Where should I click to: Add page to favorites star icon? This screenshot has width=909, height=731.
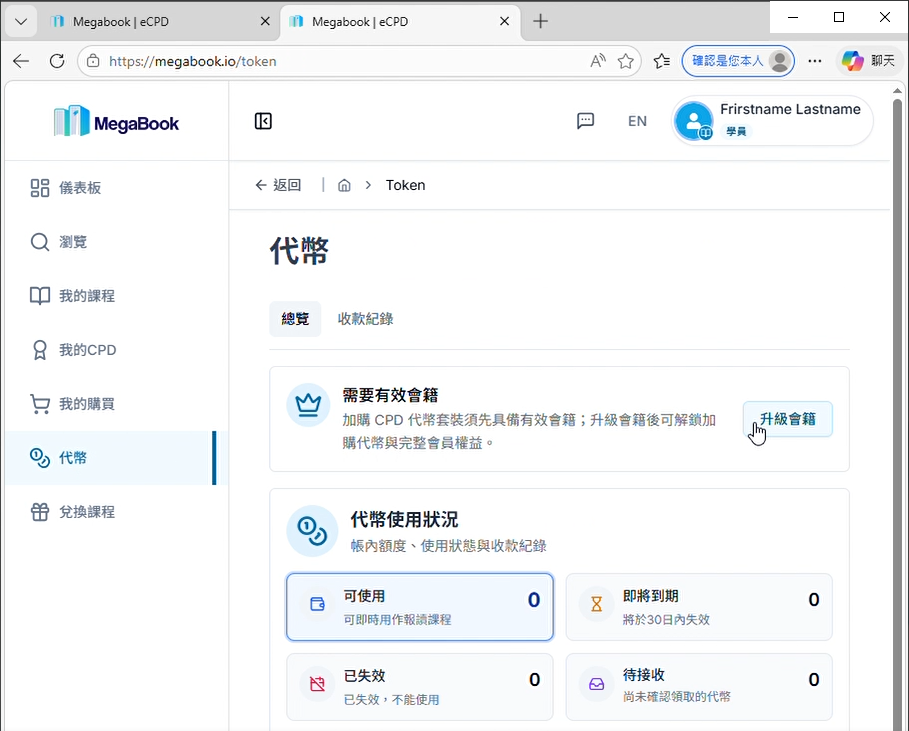click(626, 61)
